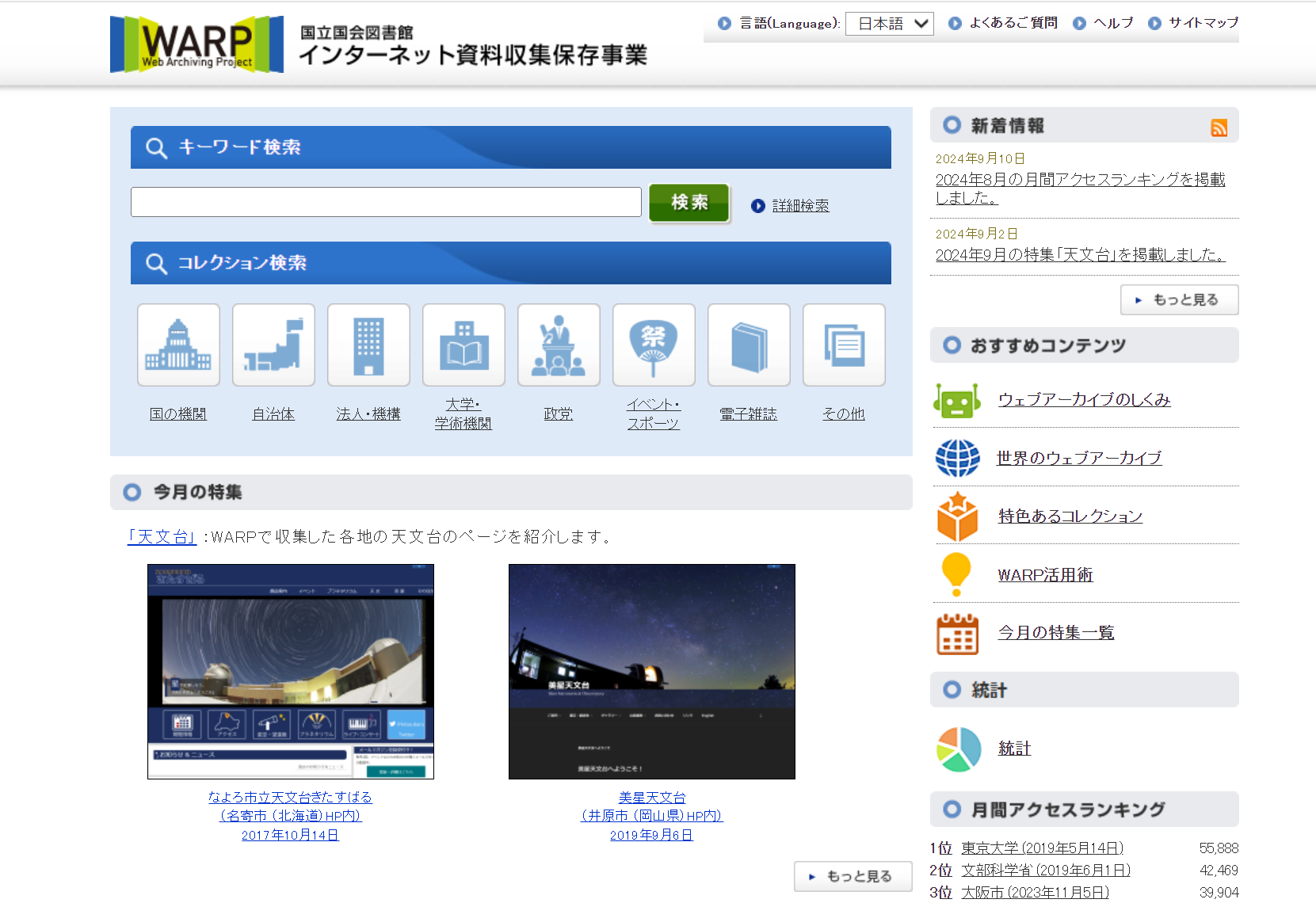Click the access count 55,888
Screen dimensions: 1316x903
click(x=1219, y=848)
